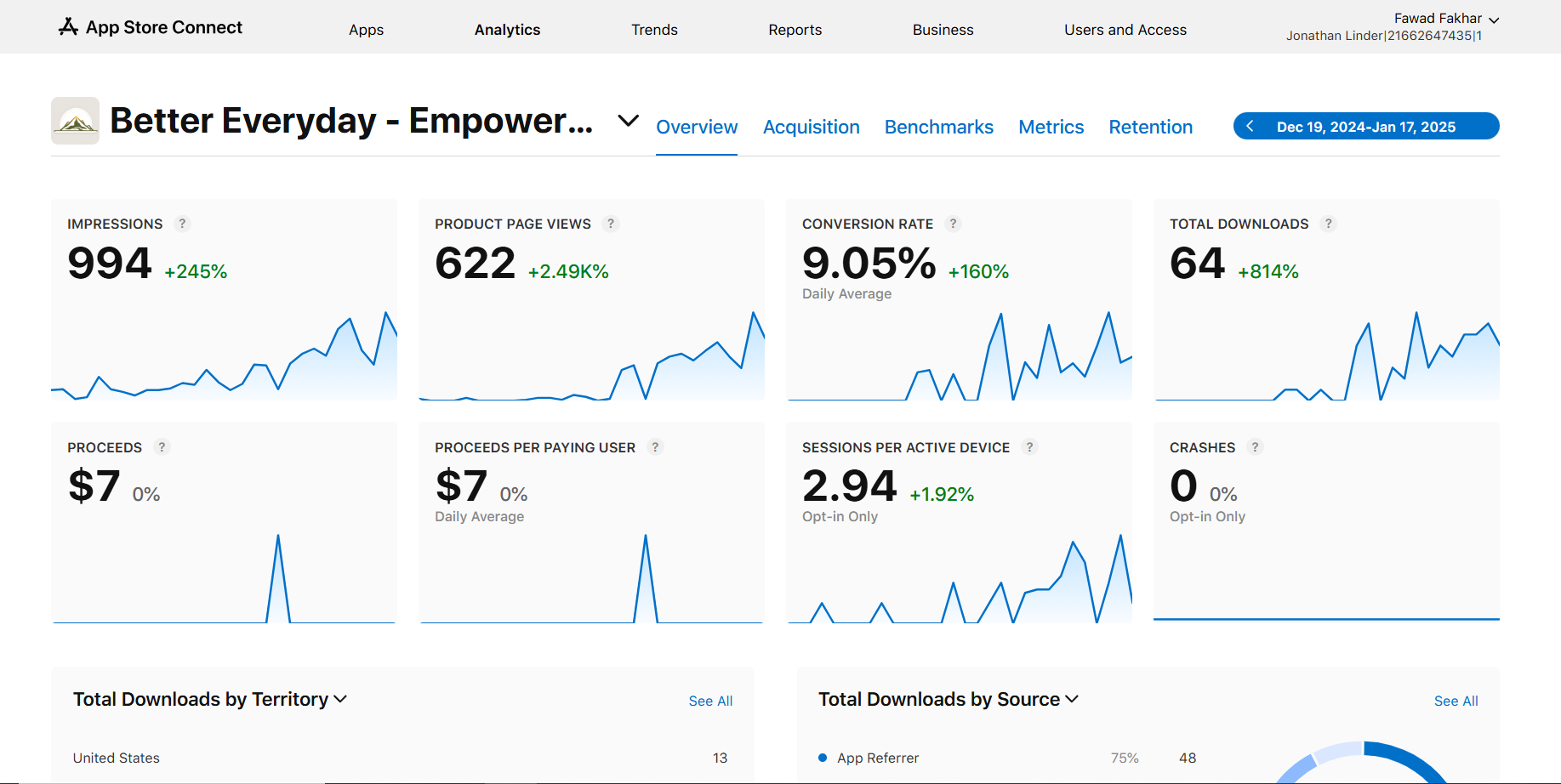Click the +2.49K% page views change
The height and width of the screenshot is (784, 1561).
point(568,272)
